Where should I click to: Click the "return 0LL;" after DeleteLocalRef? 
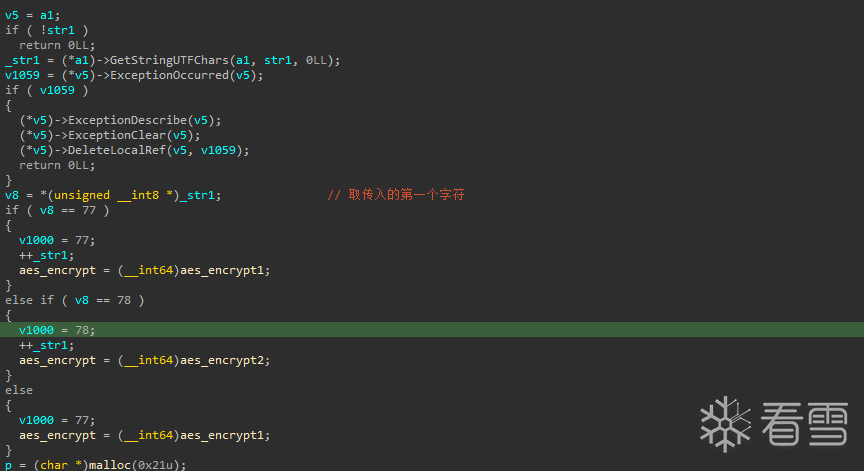click(57, 165)
